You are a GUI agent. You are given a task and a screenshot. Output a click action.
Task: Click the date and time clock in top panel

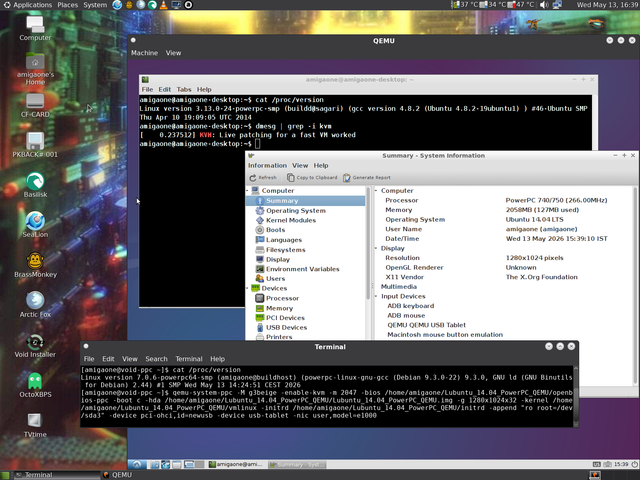point(607,5)
